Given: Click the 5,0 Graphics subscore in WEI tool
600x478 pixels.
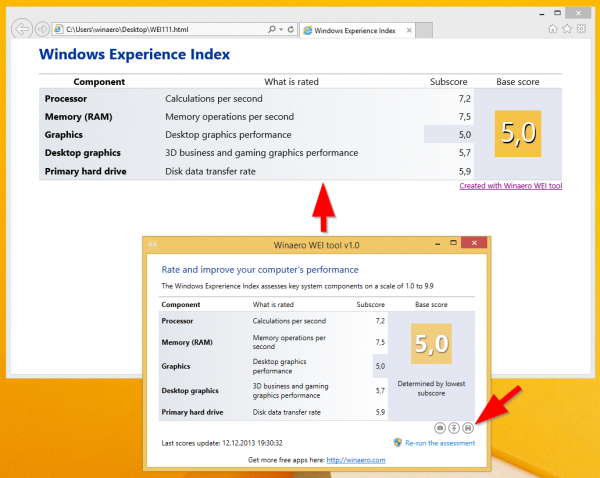Looking at the screenshot, I should point(380,366).
